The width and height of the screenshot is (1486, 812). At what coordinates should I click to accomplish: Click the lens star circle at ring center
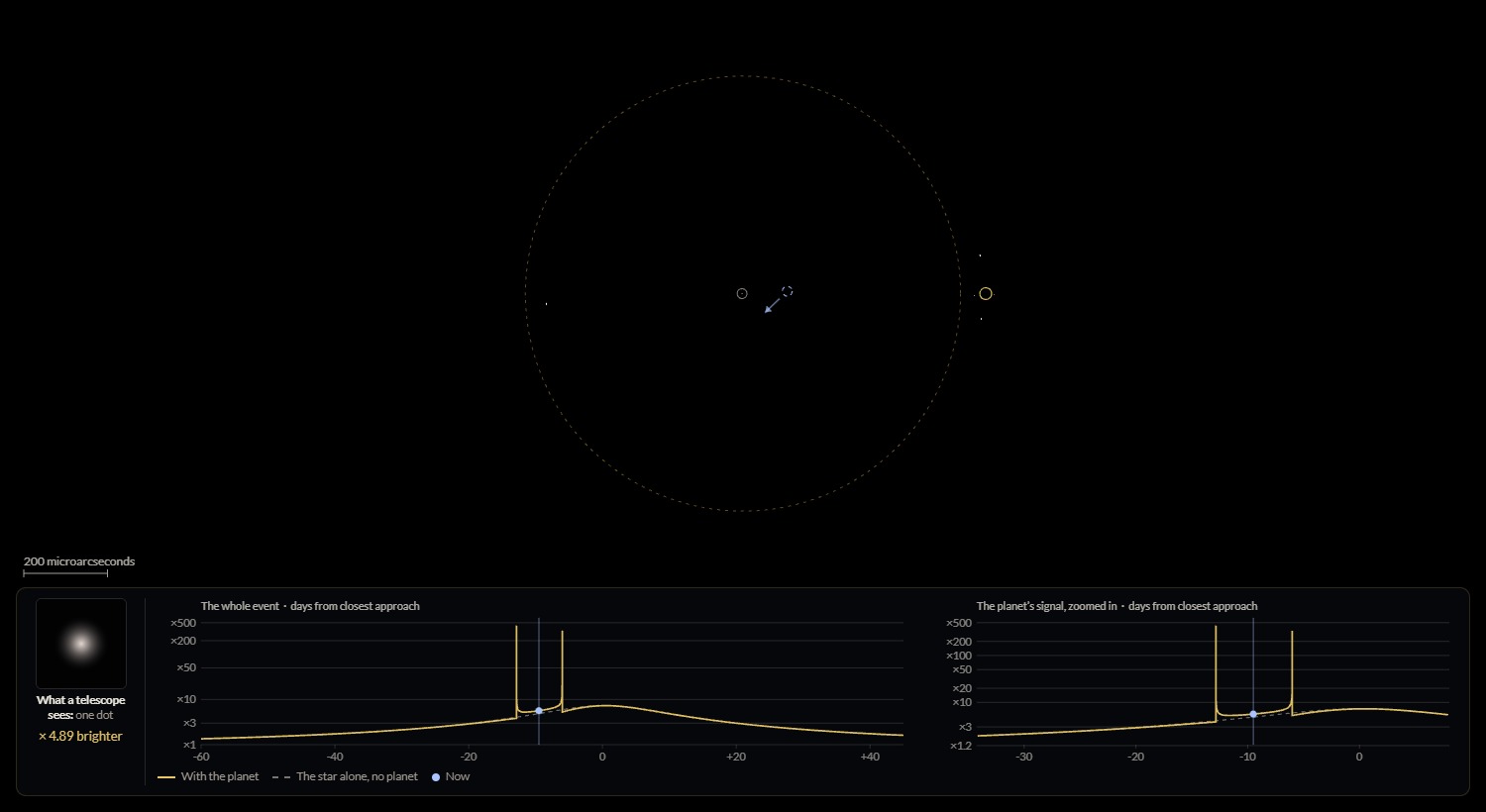point(742,293)
